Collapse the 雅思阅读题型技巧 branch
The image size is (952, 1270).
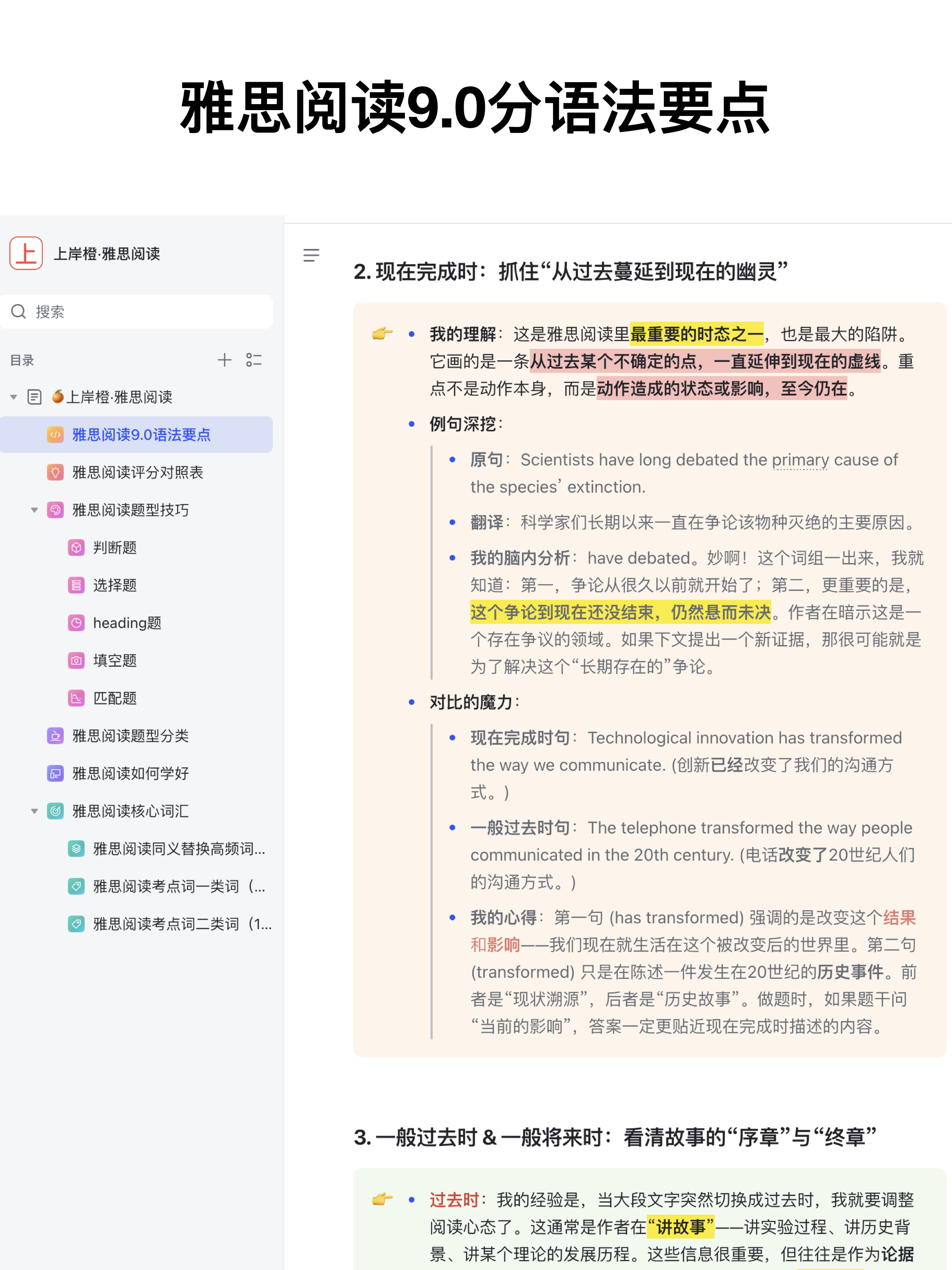(34, 510)
